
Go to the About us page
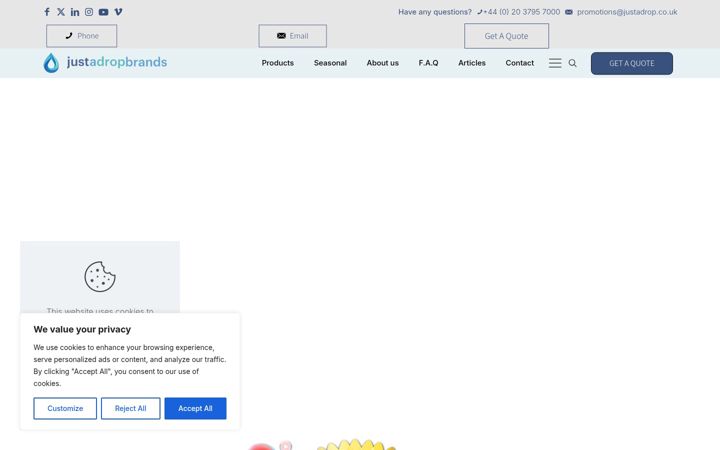pos(382,63)
